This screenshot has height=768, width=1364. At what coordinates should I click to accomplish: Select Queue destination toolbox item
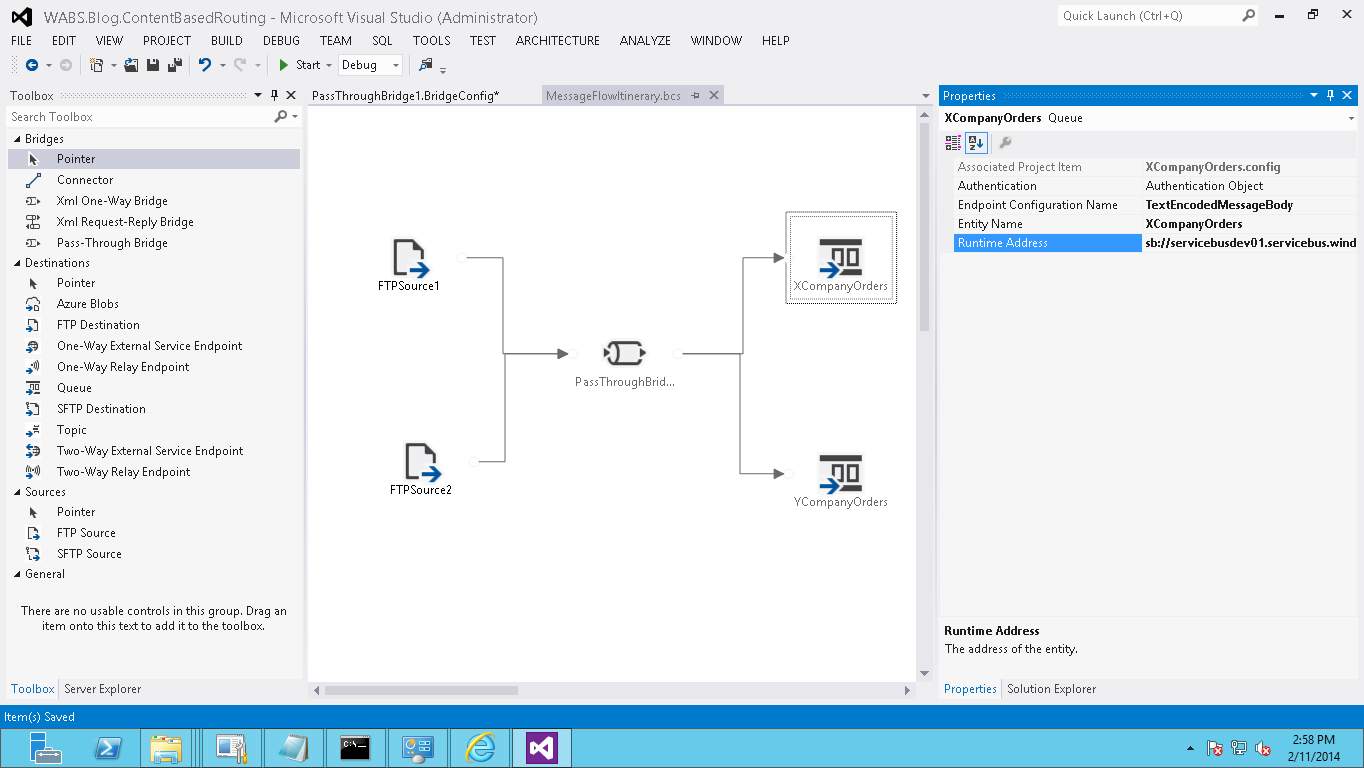pyautogui.click(x=74, y=388)
